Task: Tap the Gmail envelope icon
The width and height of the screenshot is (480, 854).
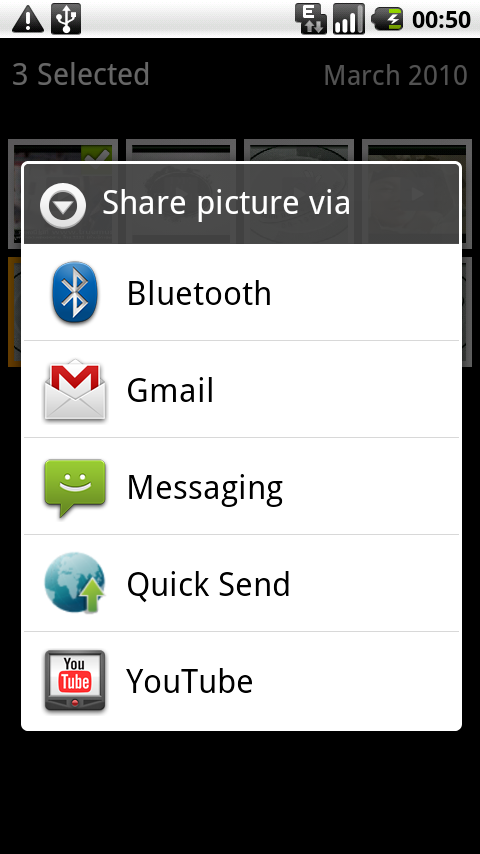Action: [x=75, y=390]
